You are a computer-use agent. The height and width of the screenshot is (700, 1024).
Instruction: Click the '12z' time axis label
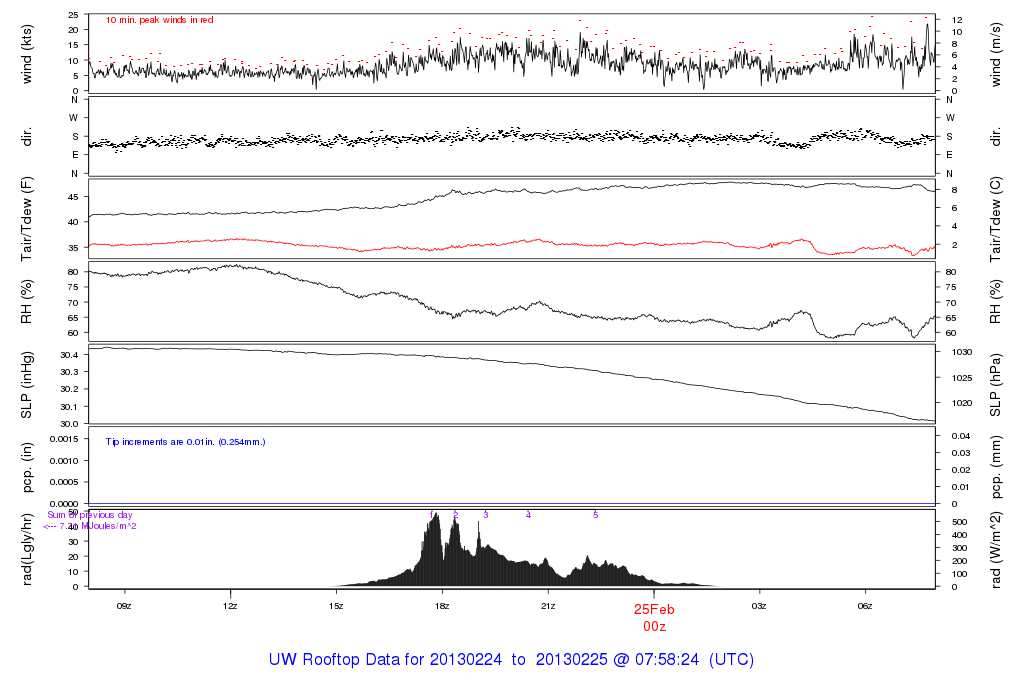click(230, 606)
